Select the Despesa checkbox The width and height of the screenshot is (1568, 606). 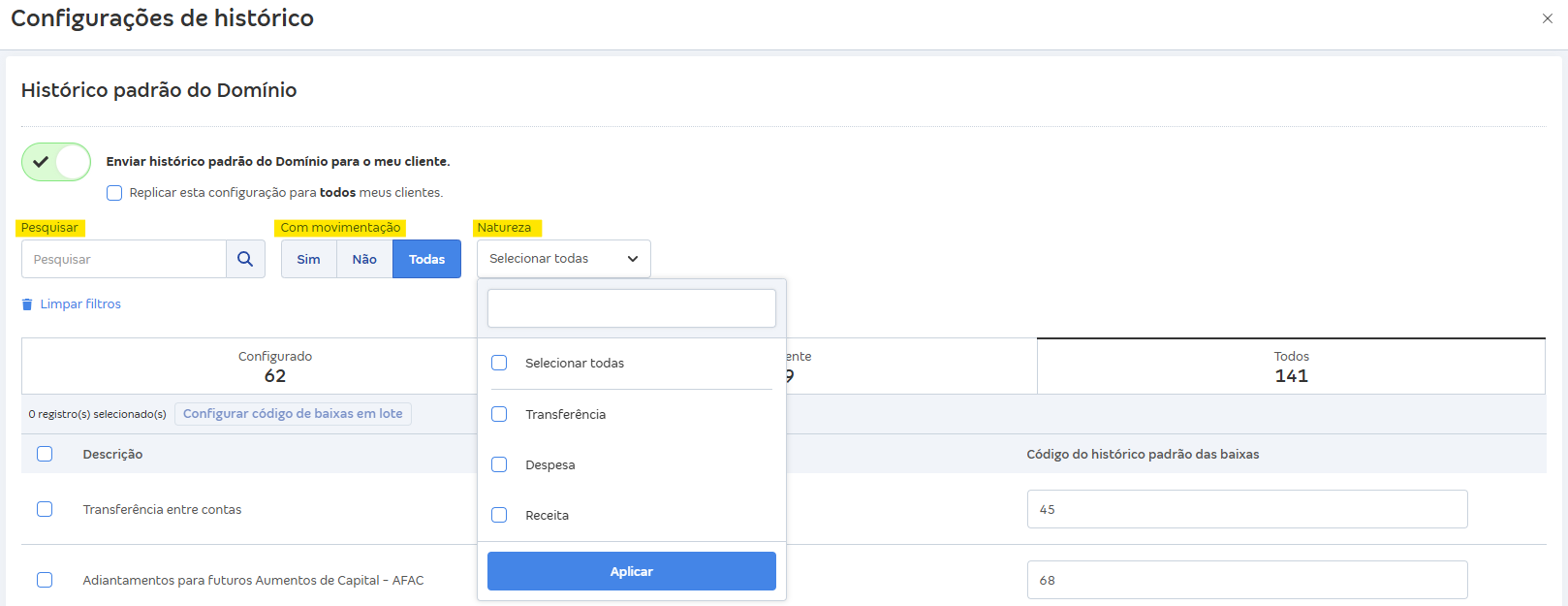tap(499, 464)
